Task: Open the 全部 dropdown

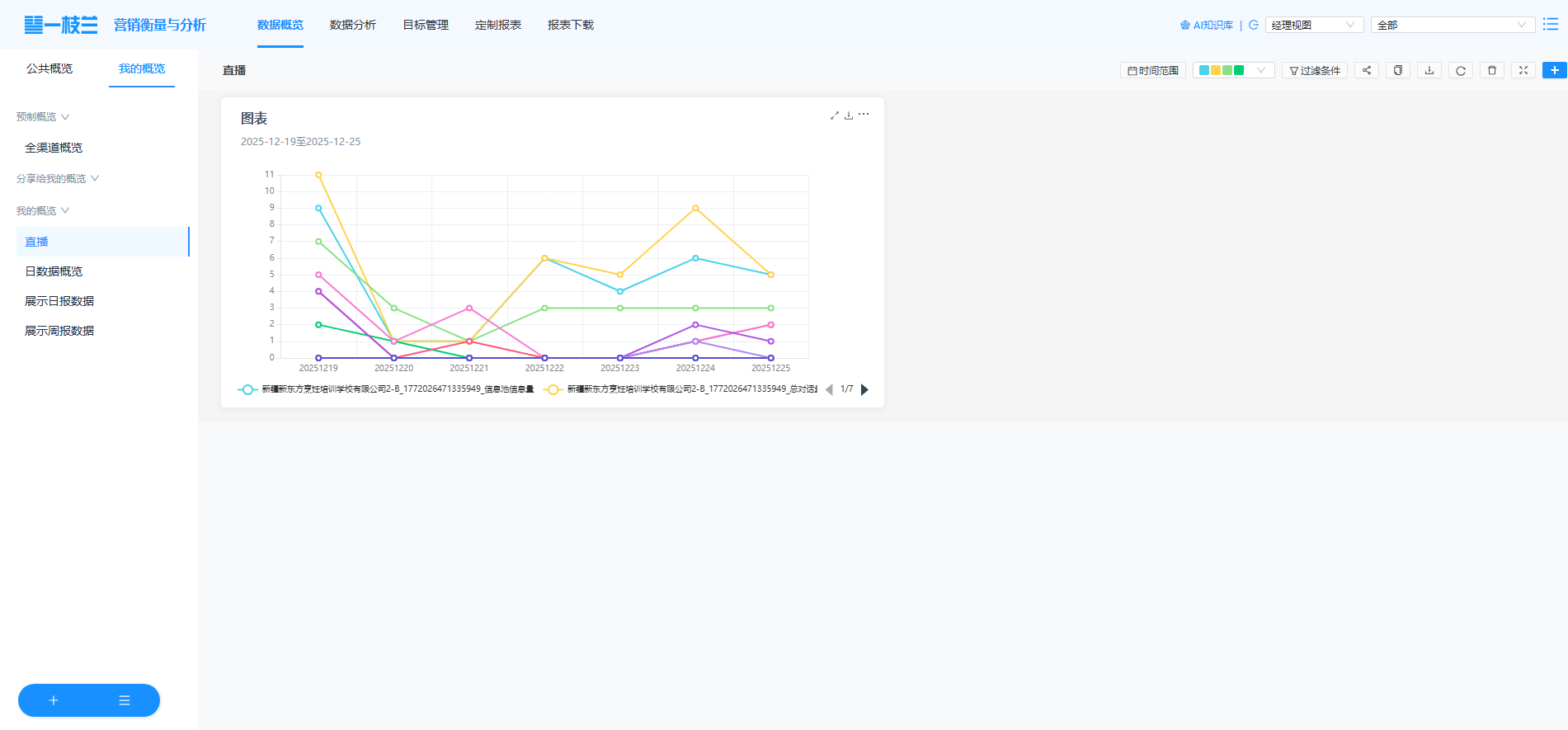Action: point(1452,26)
